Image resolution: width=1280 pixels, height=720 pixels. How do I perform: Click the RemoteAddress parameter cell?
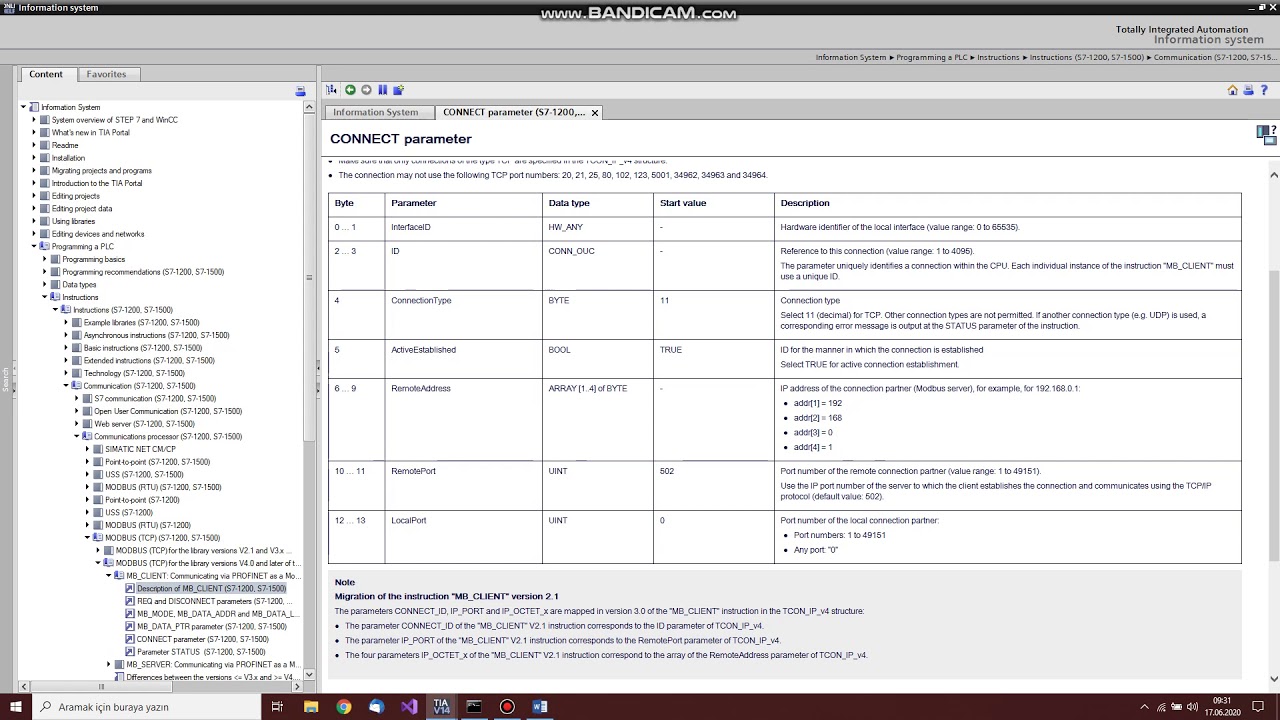click(464, 418)
